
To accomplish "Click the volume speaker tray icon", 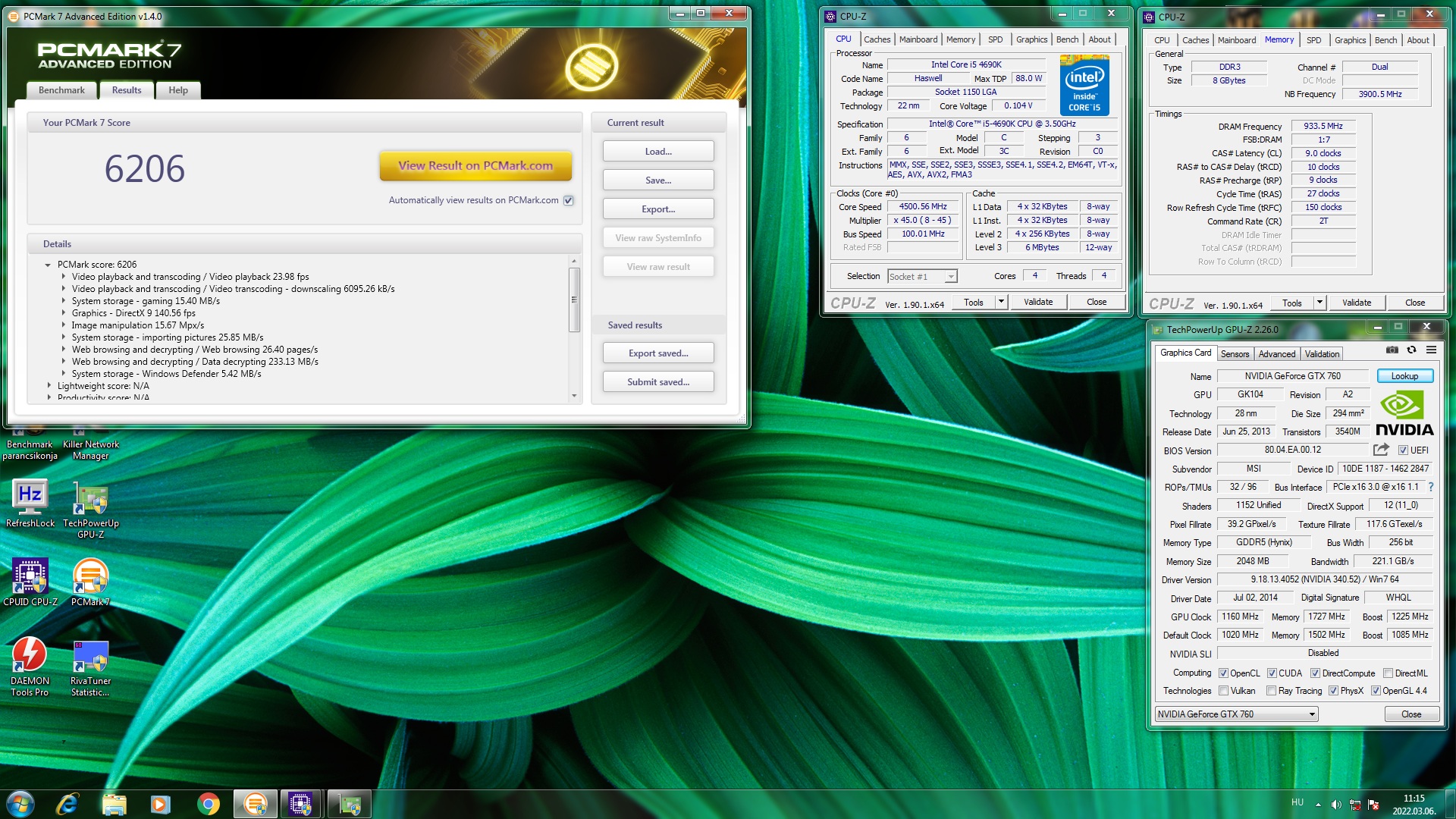I will [1336, 805].
